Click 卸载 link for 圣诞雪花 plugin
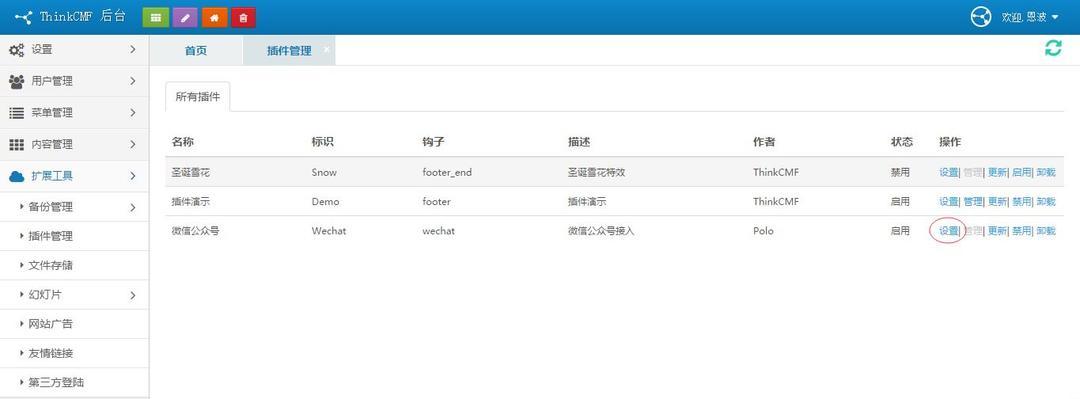Viewport: 1080px width, 399px height. pos(1046,172)
